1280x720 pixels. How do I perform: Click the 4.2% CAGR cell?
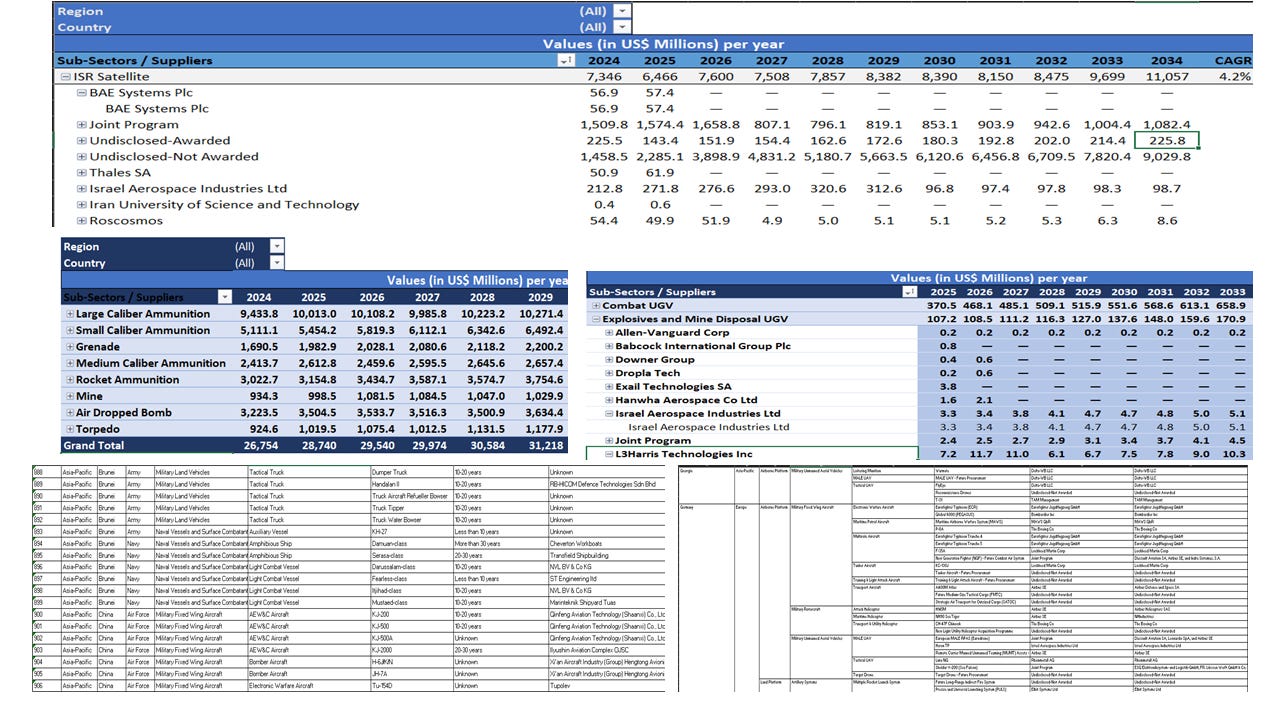click(x=1232, y=76)
